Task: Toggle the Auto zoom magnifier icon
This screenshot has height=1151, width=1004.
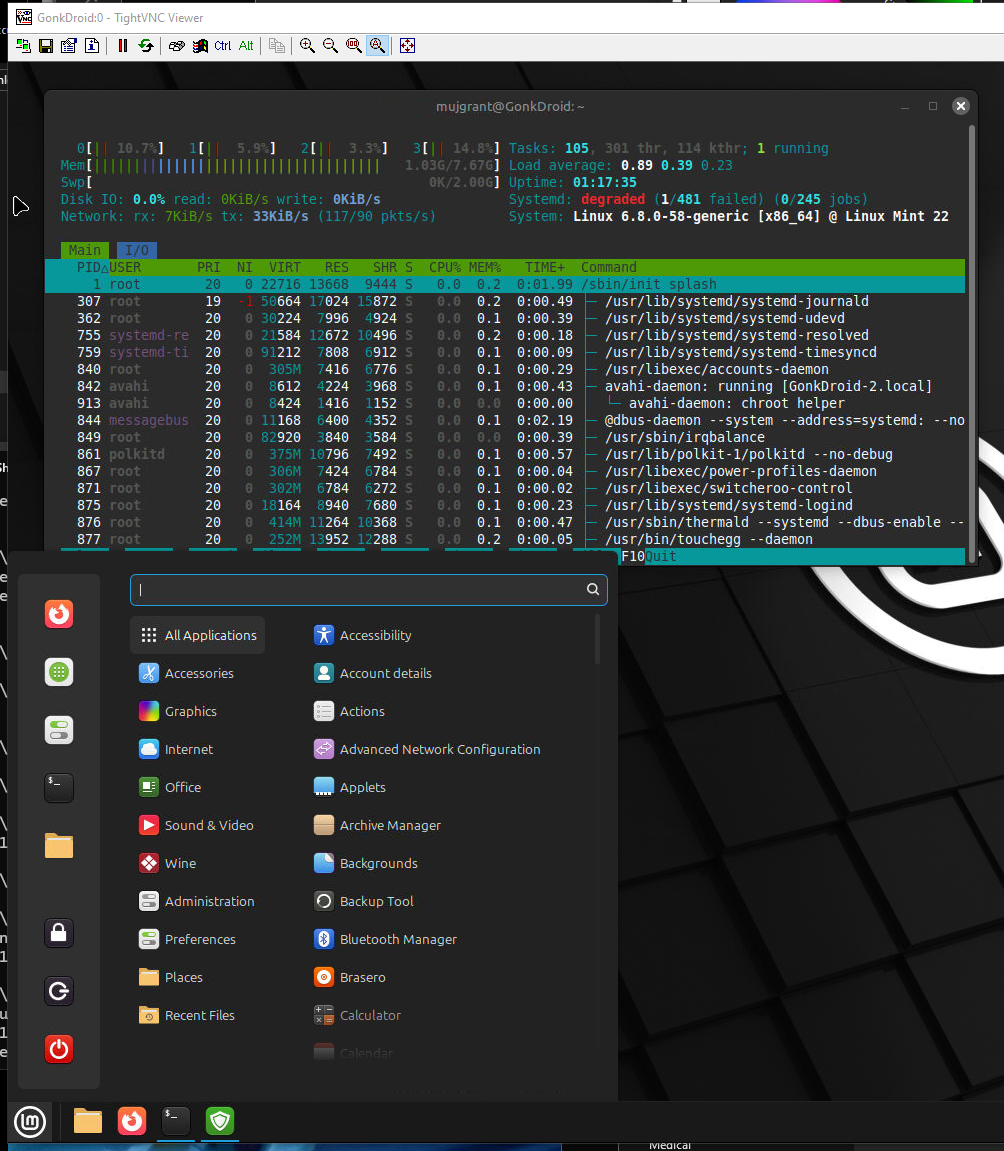Action: tap(377, 46)
